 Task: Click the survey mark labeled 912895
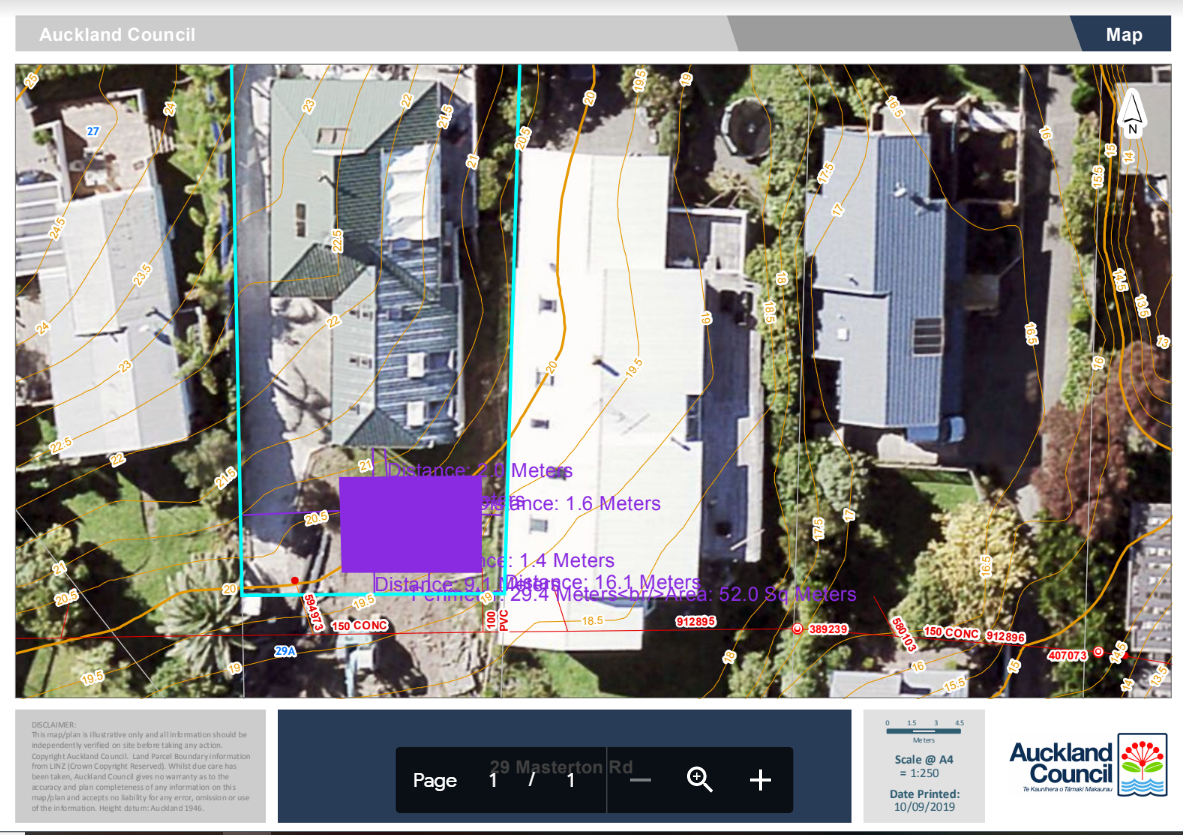coord(698,622)
